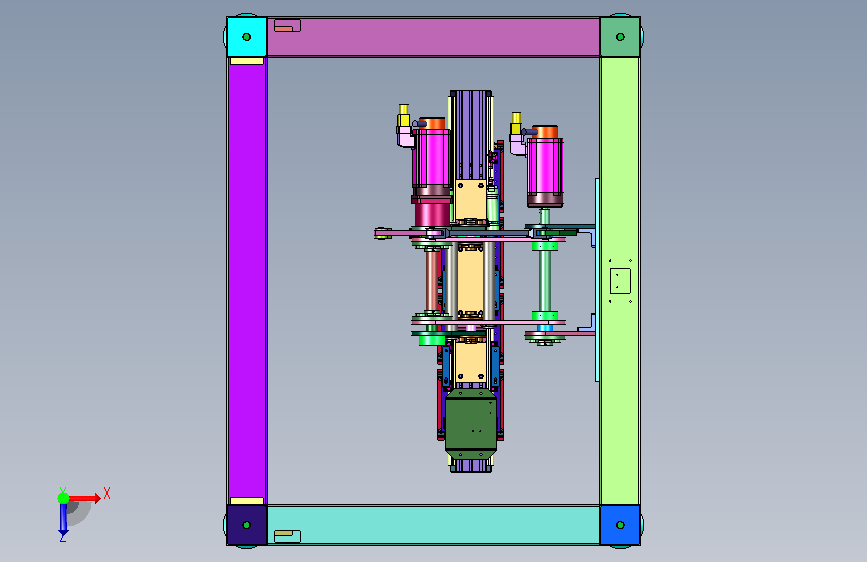867x562 pixels.
Task: Click the orange cap on left motor
Action: pos(432,123)
